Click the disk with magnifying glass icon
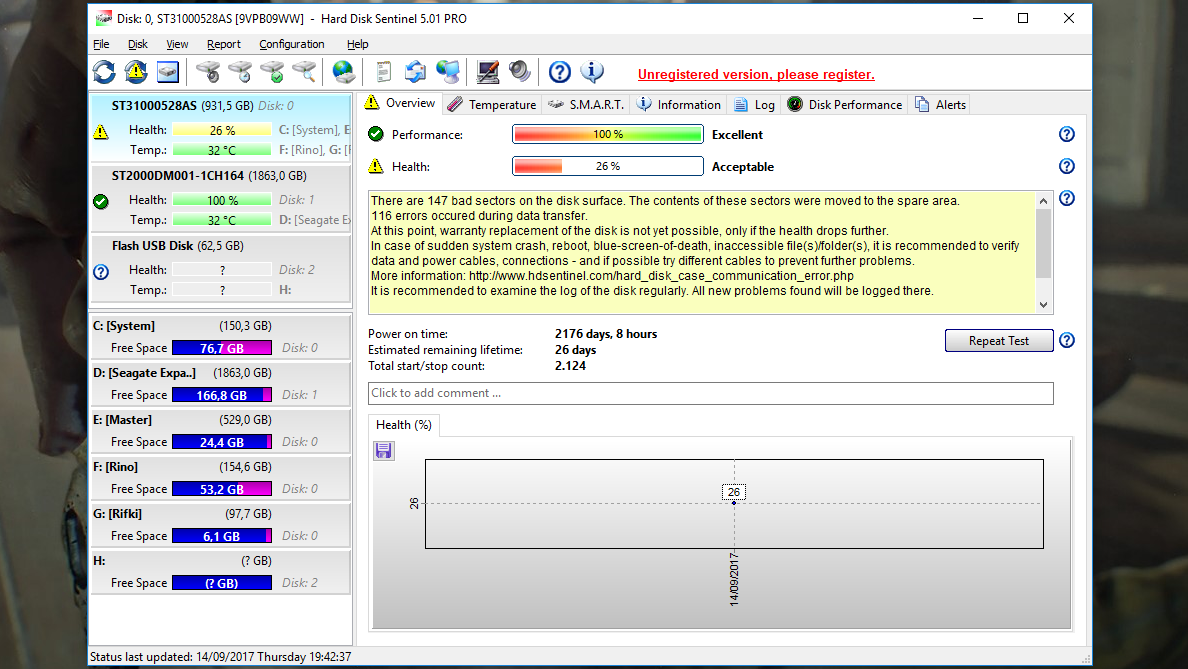1188x669 pixels. click(x=304, y=72)
